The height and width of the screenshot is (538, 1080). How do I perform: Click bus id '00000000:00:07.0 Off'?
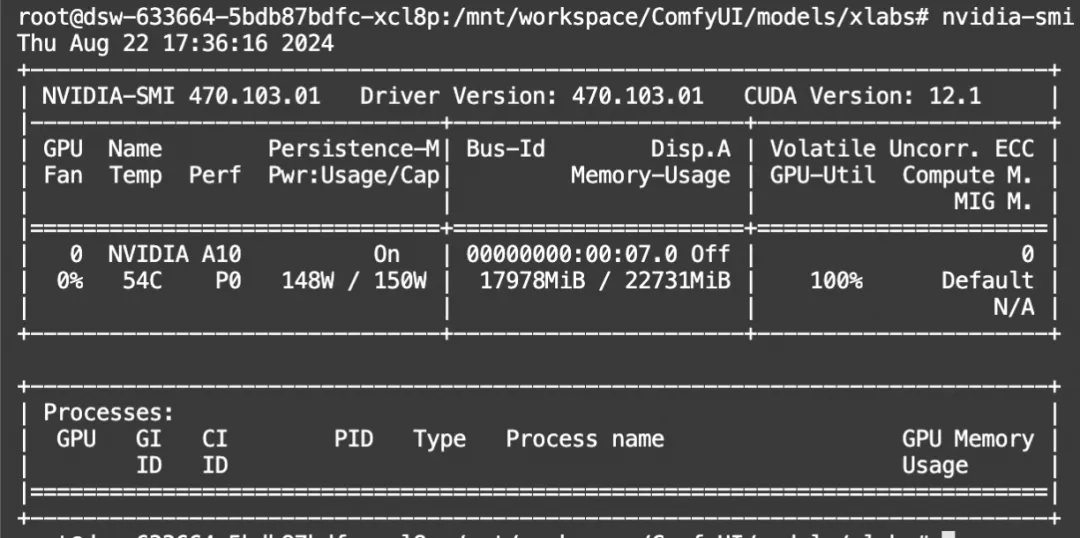pyautogui.click(x=598, y=254)
